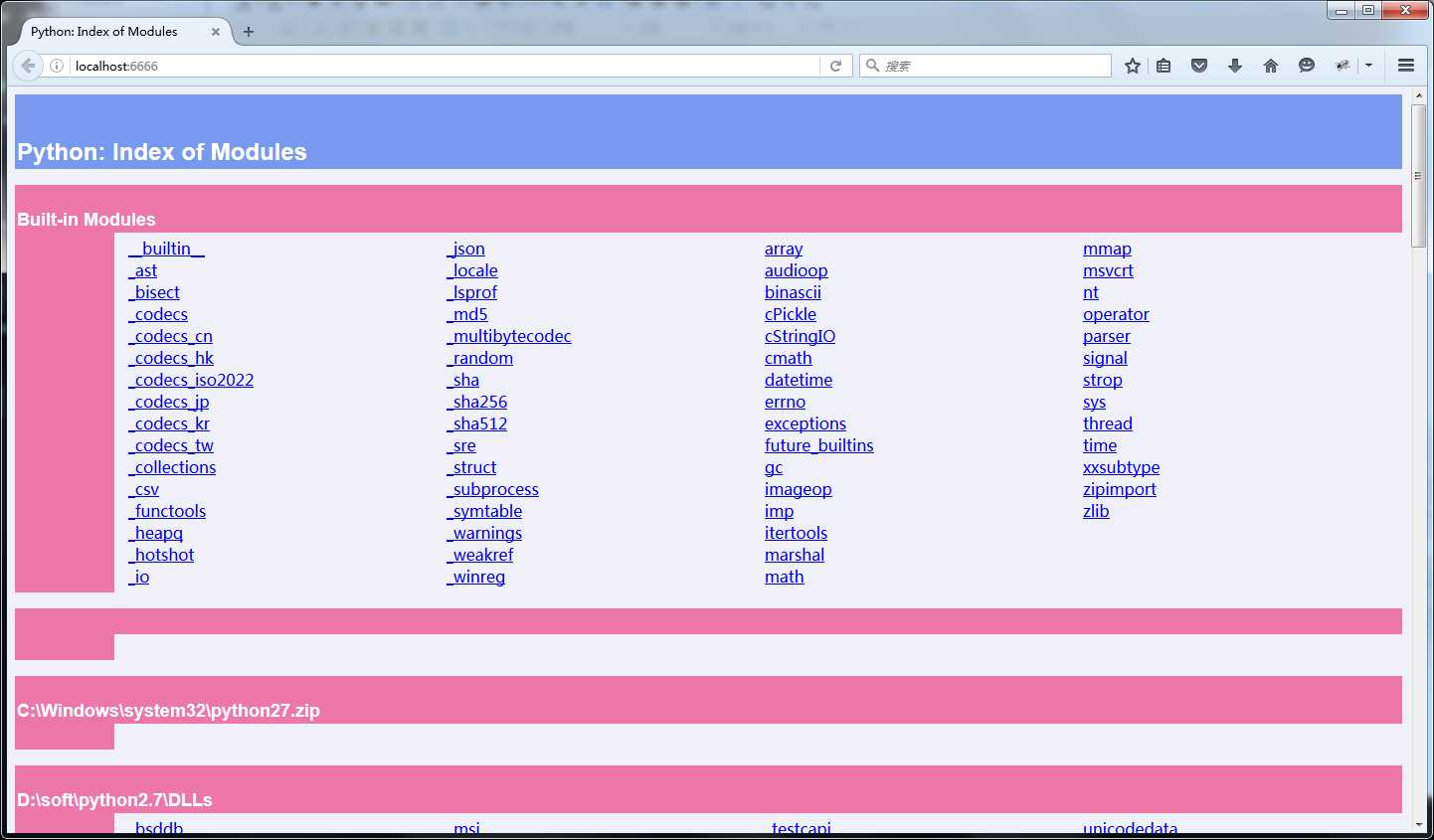Open the _hotshot module link

click(x=161, y=555)
